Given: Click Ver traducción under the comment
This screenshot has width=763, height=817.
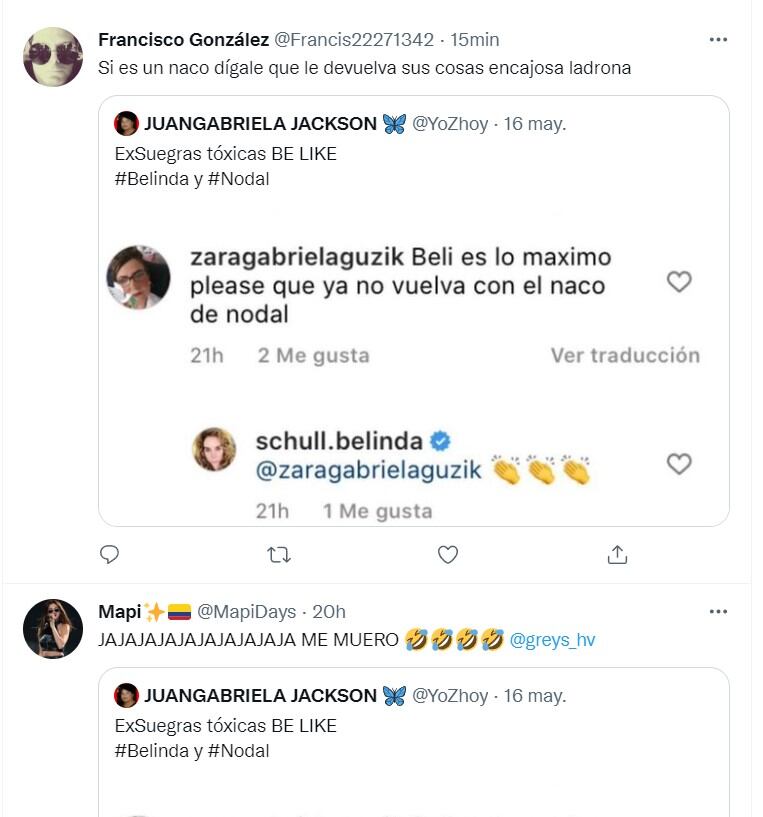Looking at the screenshot, I should (x=625, y=355).
